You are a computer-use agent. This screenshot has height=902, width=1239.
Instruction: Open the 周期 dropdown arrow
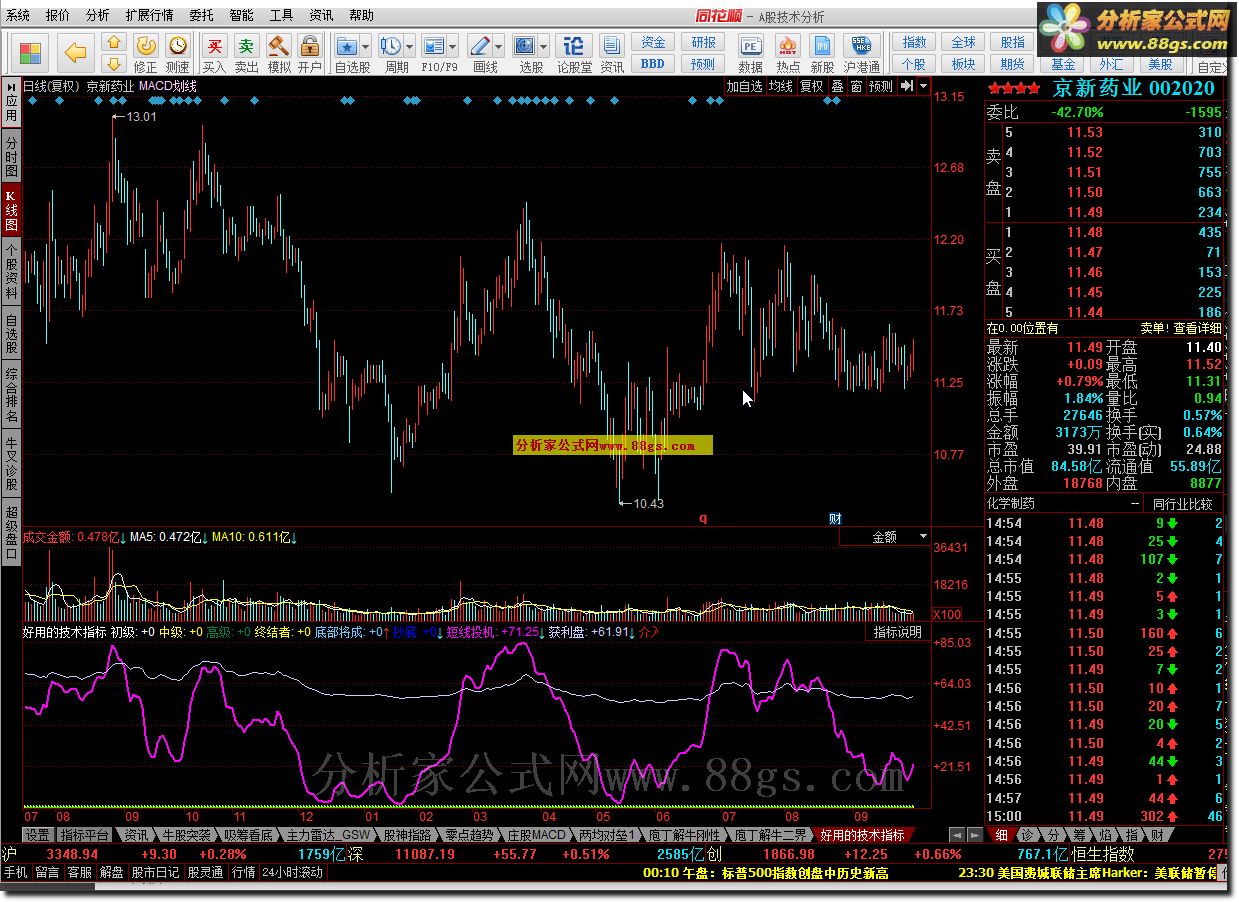410,46
